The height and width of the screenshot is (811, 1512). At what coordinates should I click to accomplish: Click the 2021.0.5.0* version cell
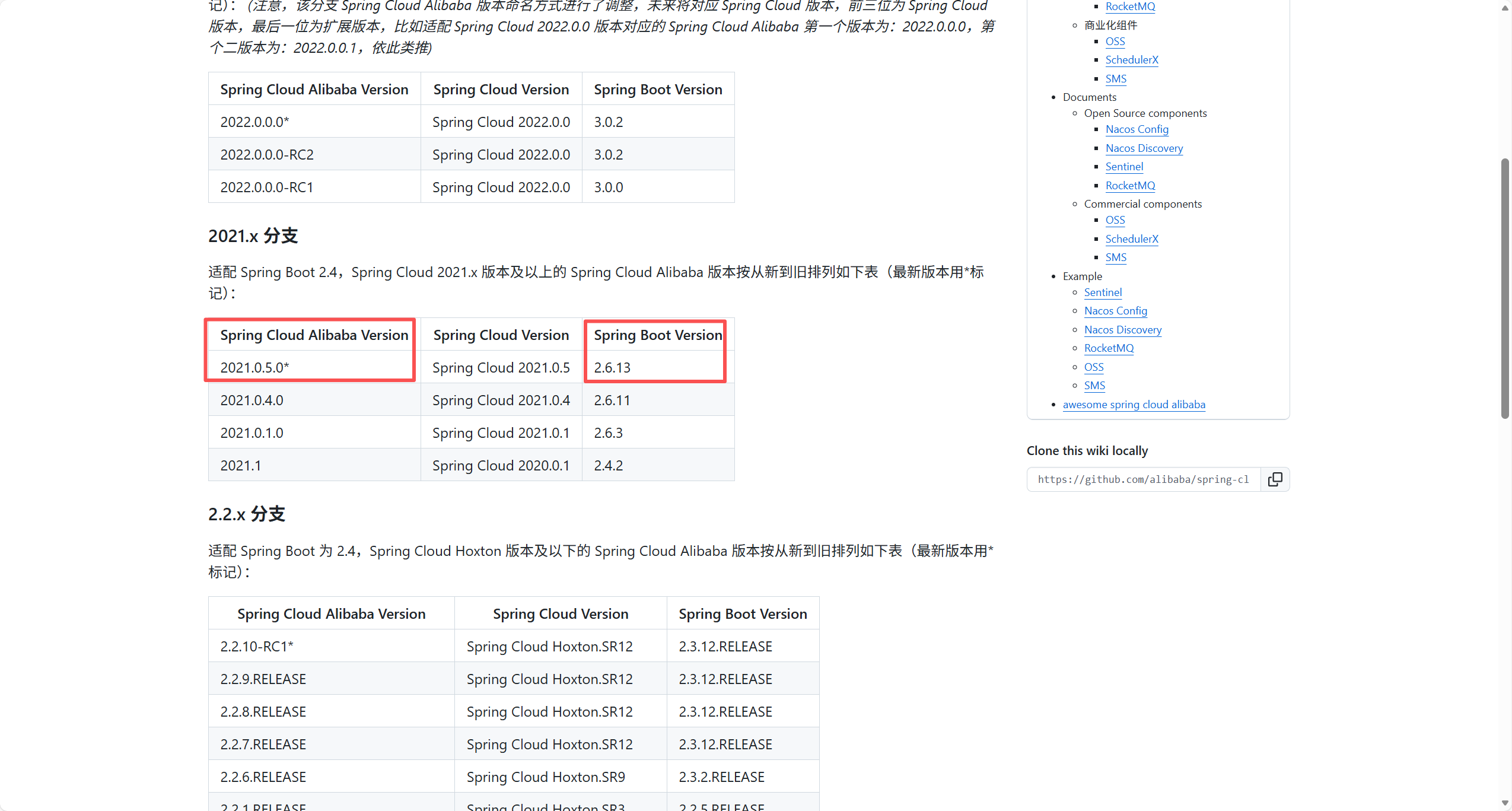tap(254, 368)
